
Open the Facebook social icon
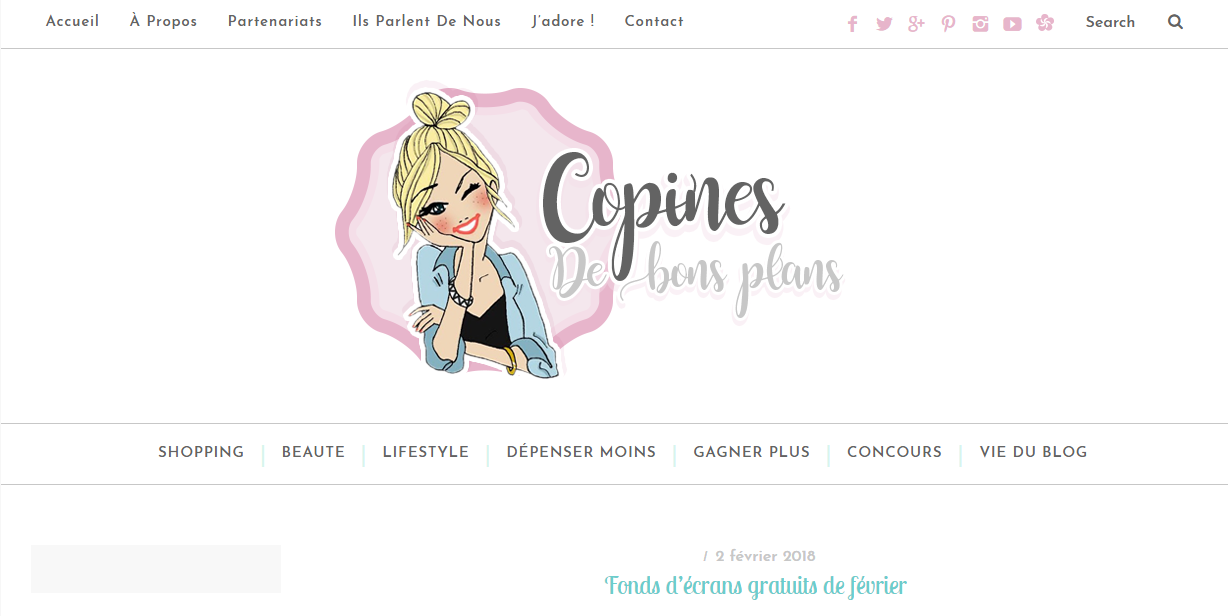pos(852,24)
